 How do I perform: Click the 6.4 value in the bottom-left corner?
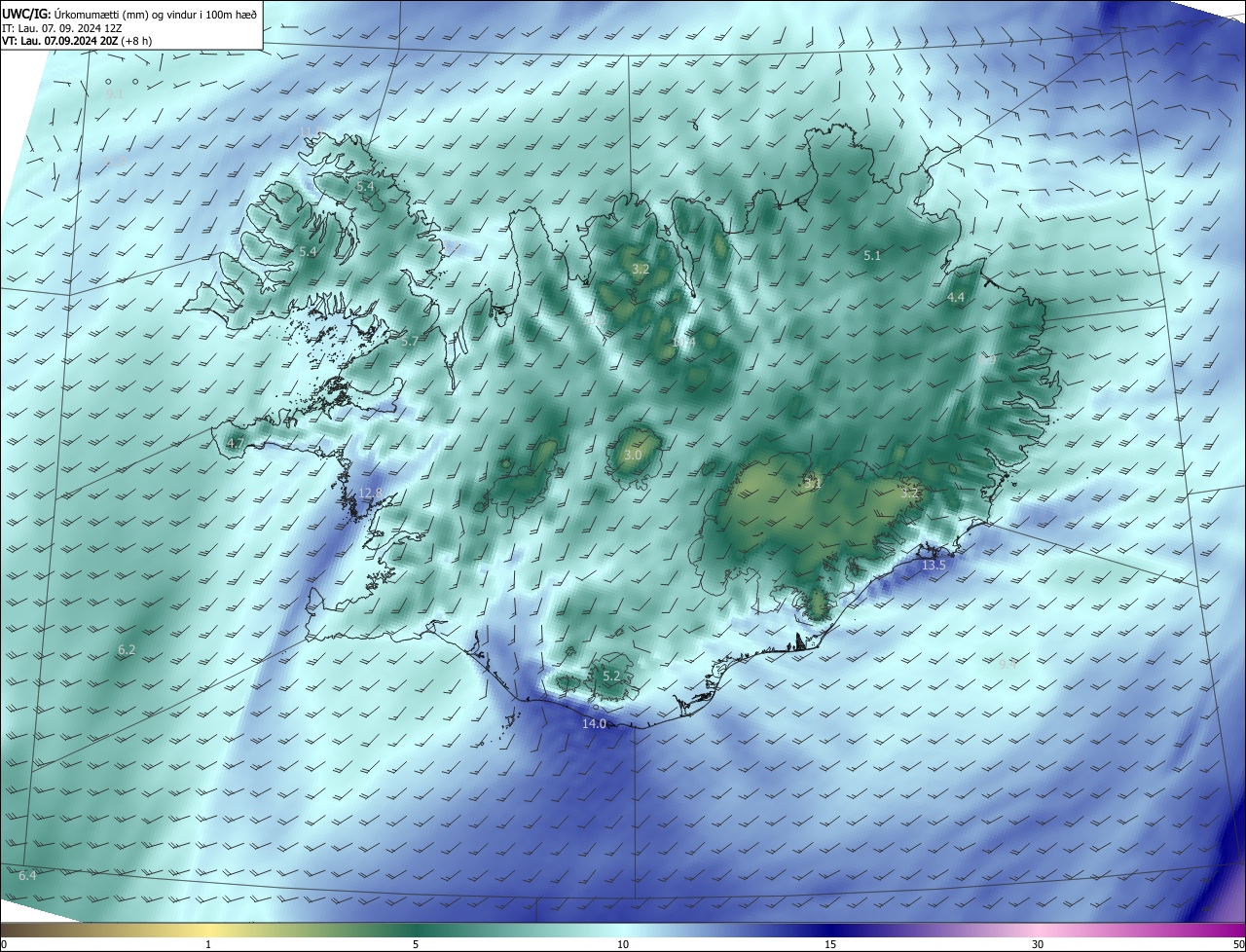click(x=27, y=875)
